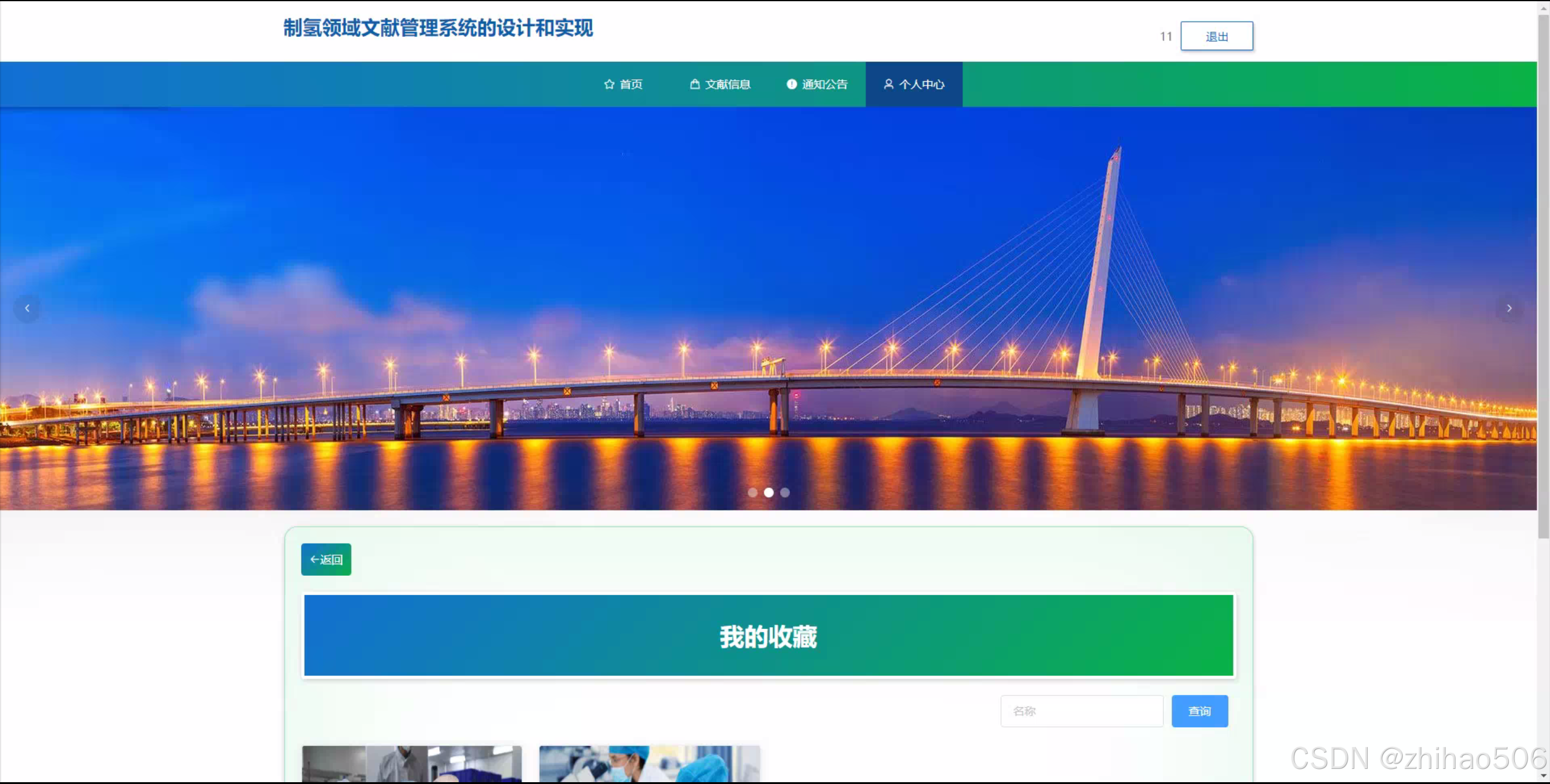Click the star icon beside 首页
Screen dimensions: 1550x784
tap(609, 84)
